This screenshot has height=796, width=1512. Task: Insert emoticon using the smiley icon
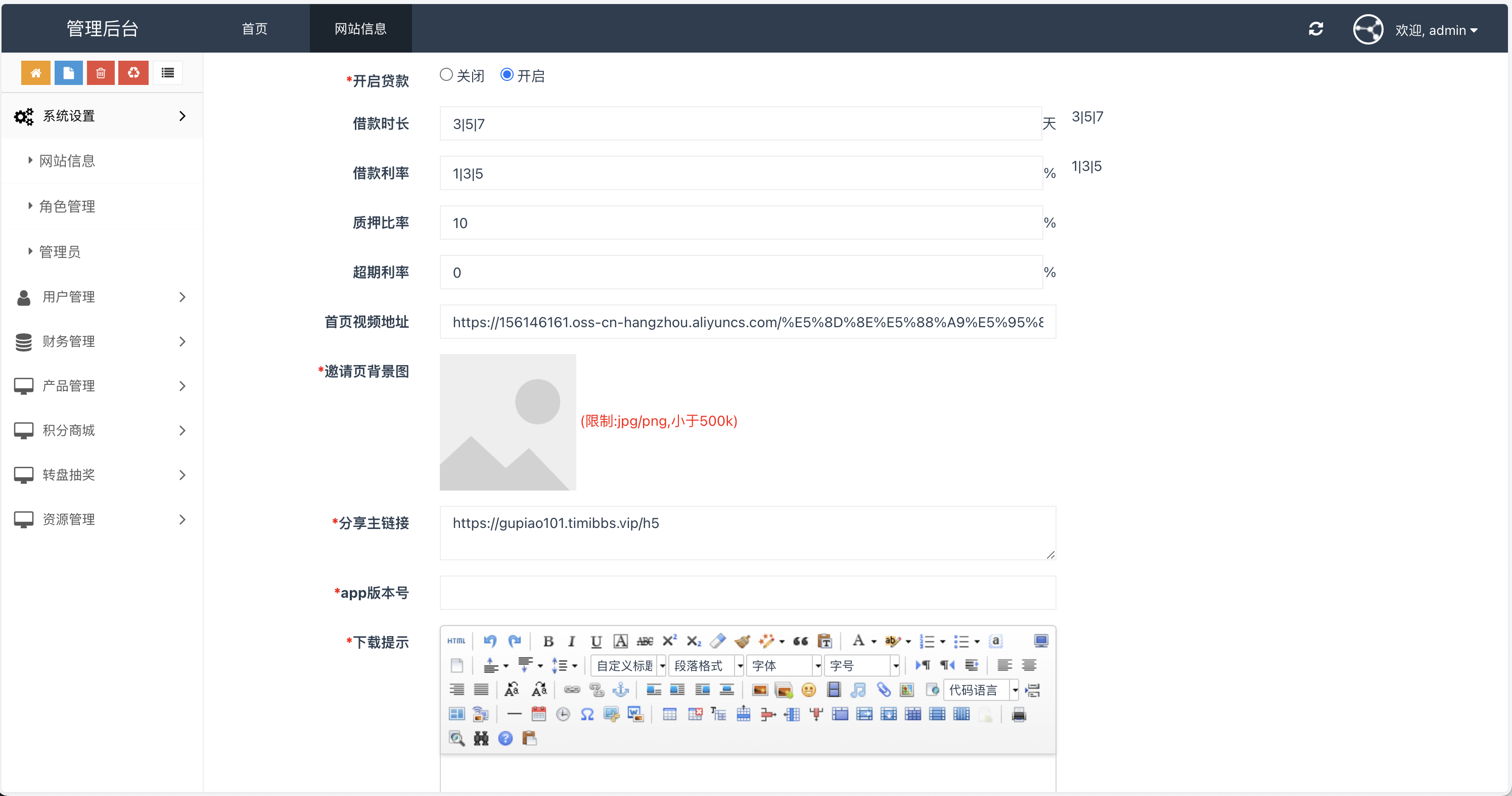pyautogui.click(x=808, y=690)
